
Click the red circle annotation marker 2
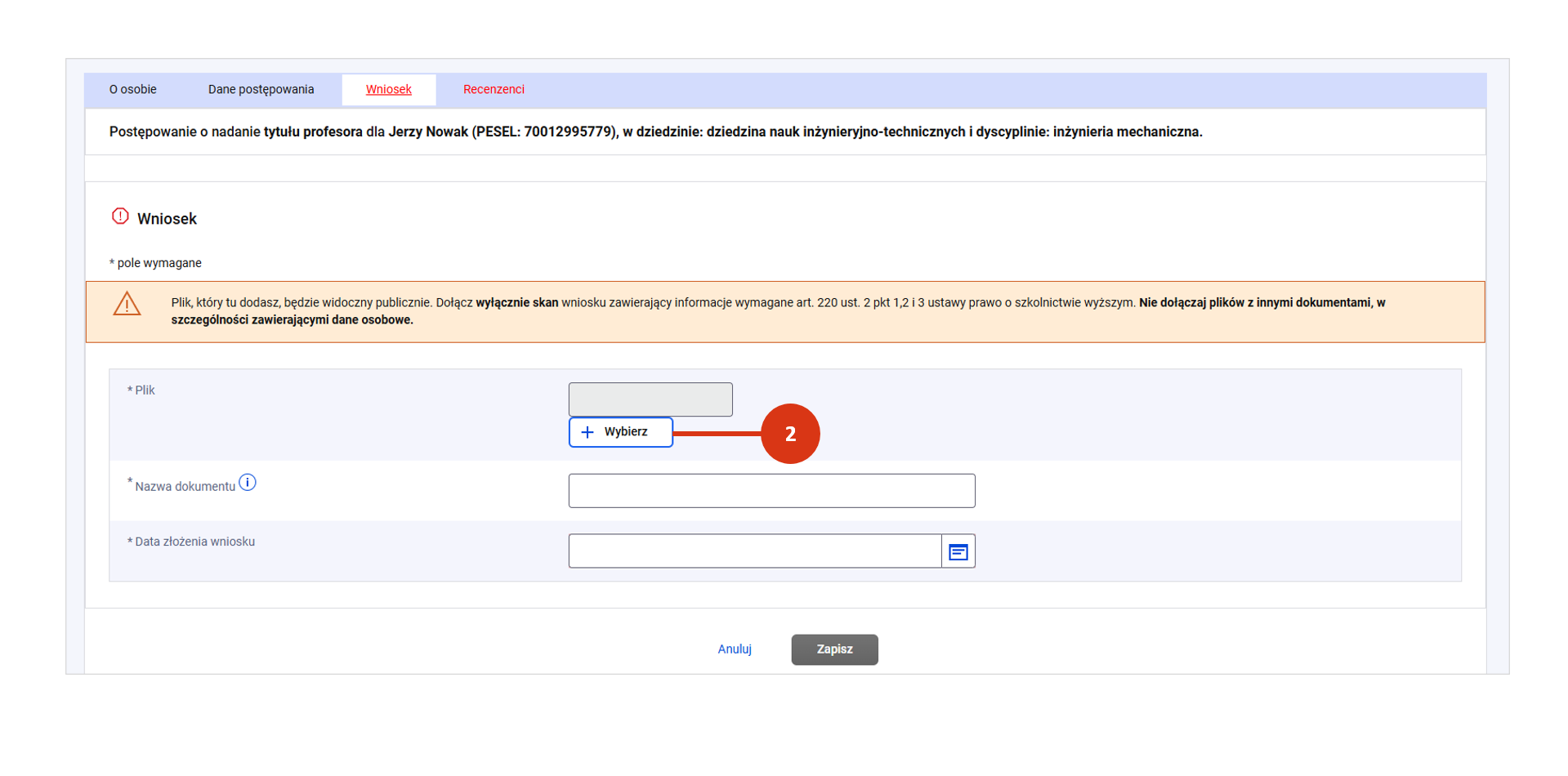tap(789, 434)
